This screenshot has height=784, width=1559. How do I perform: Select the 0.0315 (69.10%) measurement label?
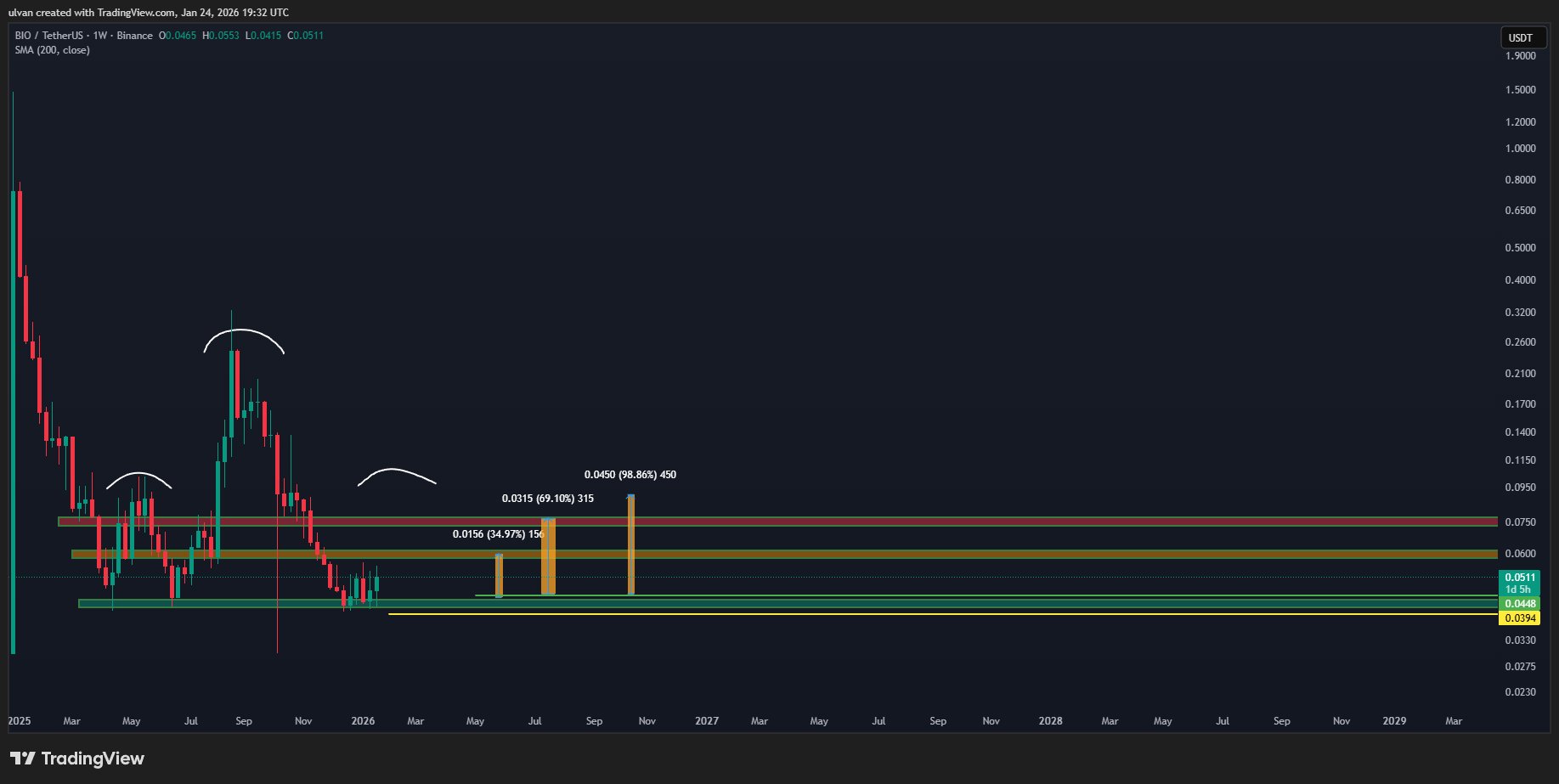[x=547, y=499]
